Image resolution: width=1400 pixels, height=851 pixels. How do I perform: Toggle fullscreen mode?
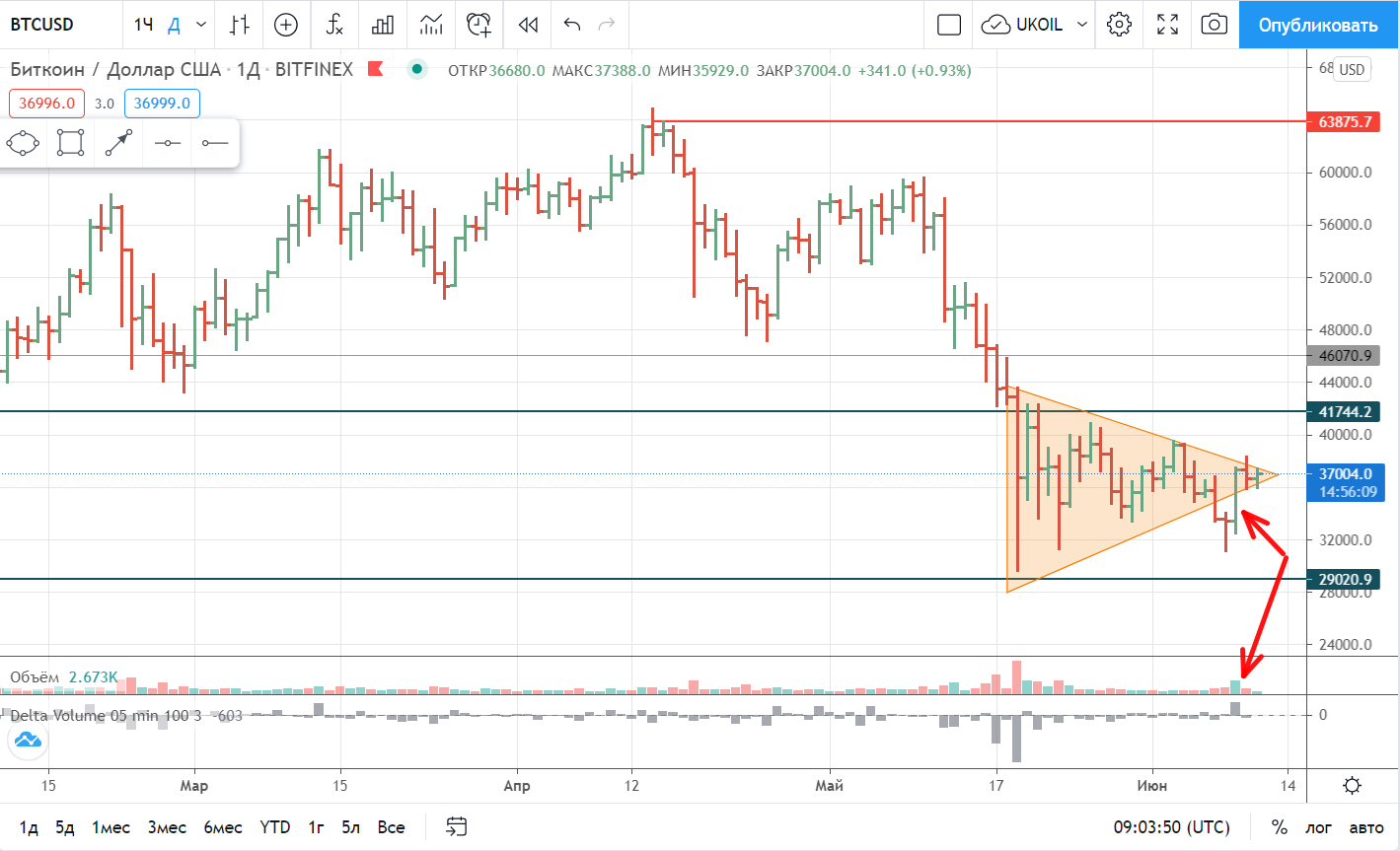1167,25
